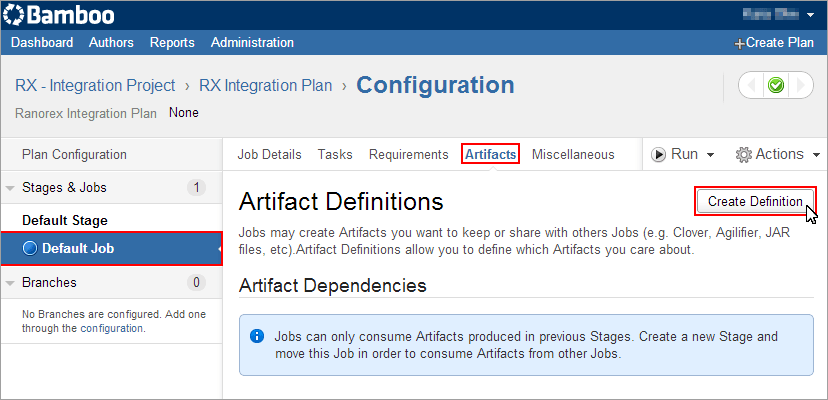Collapse the Branches section
The height and width of the screenshot is (400, 828).
point(10,283)
